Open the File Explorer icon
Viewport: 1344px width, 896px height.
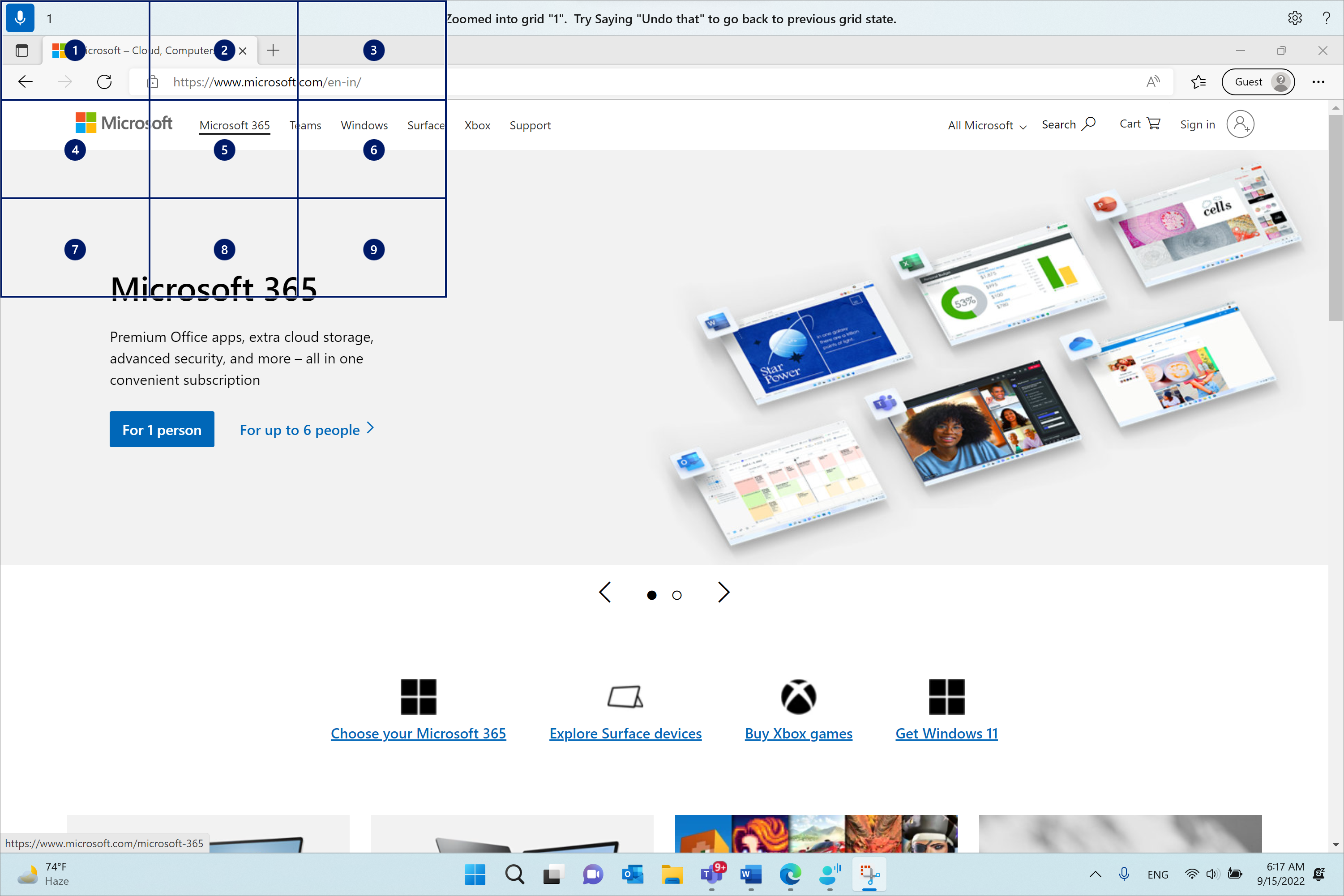pyautogui.click(x=670, y=874)
